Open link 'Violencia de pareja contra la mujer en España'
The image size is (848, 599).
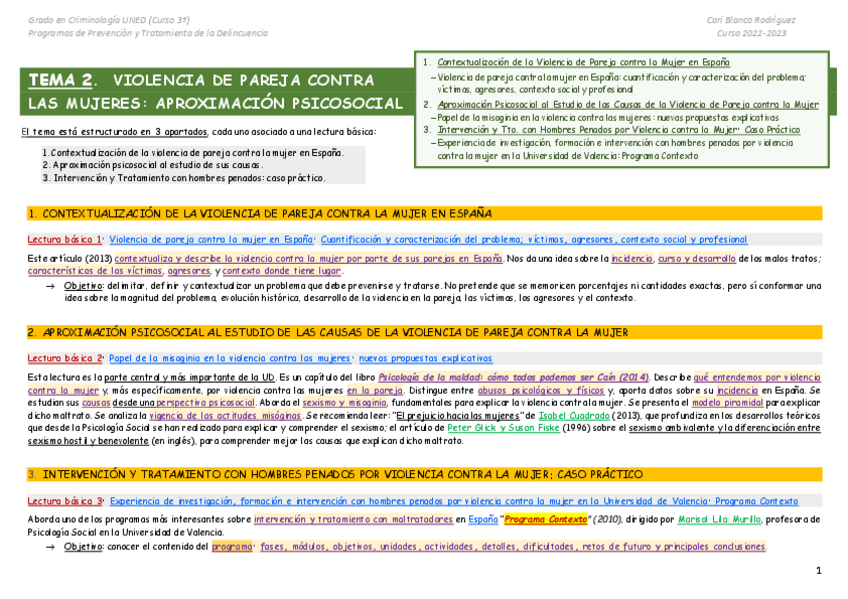(211, 239)
